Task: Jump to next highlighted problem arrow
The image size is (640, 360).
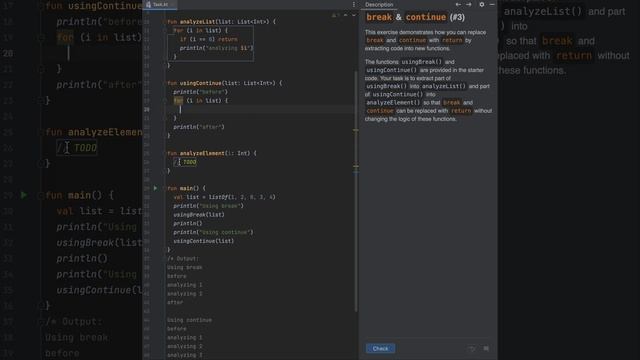Action: [x=353, y=15]
